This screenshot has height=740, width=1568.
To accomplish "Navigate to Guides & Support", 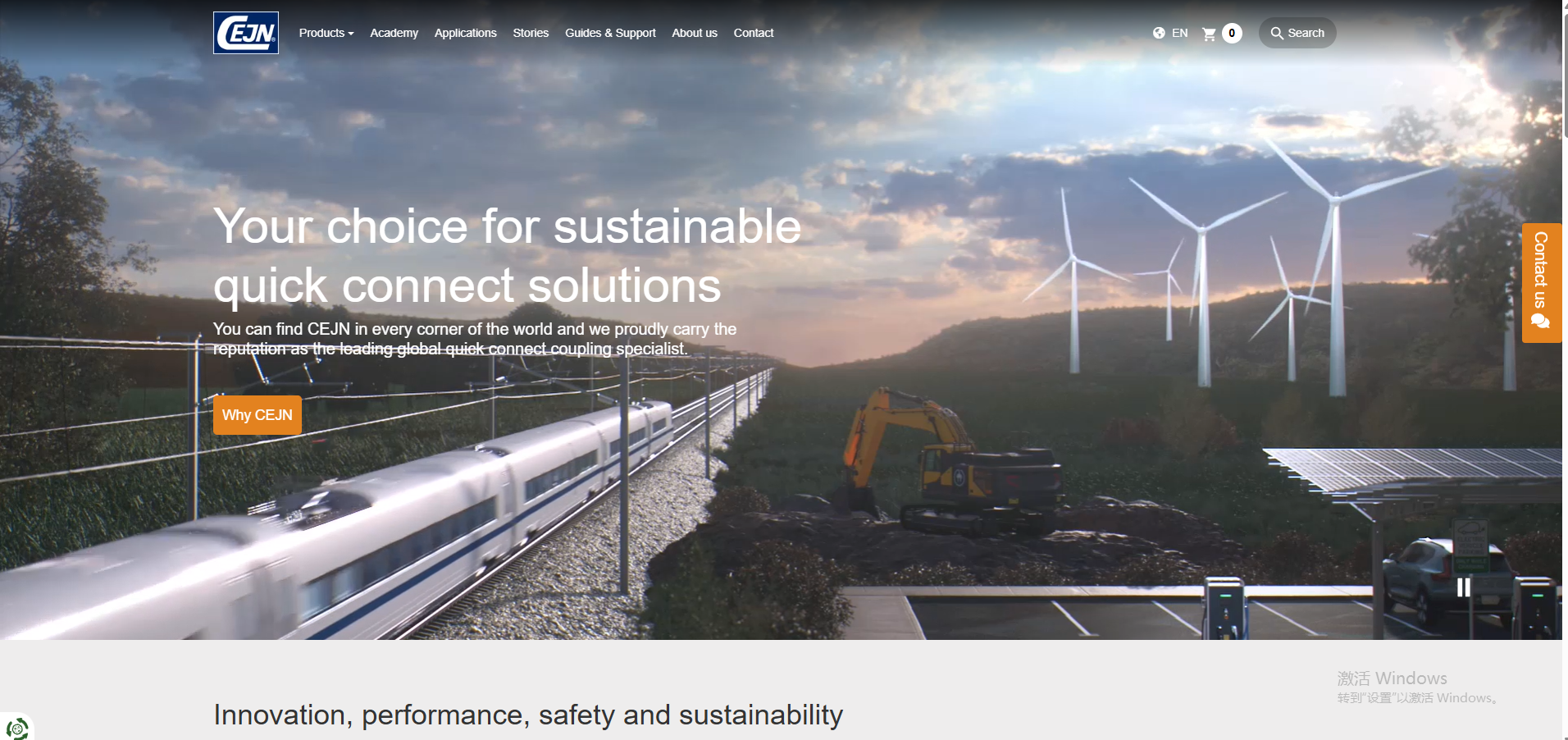I will click(x=610, y=33).
